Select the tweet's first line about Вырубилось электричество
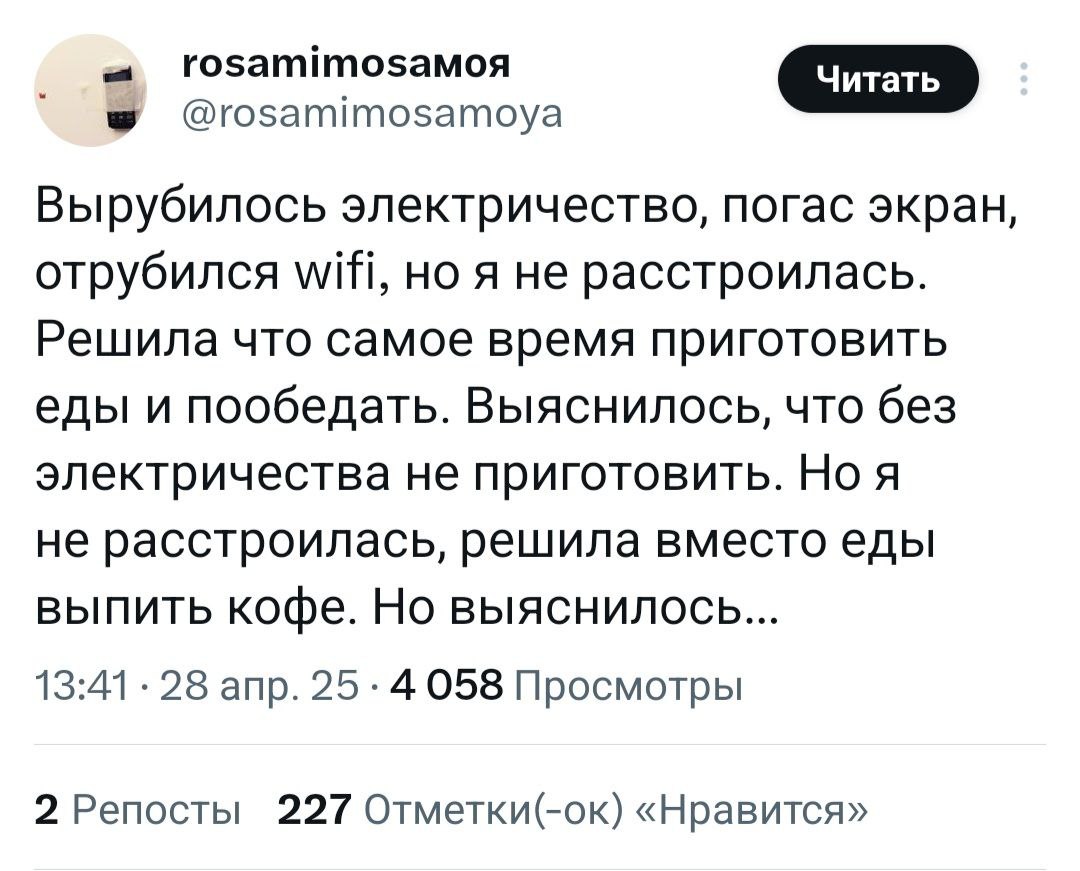Screen dimensions: 1080x871 pos(525,206)
